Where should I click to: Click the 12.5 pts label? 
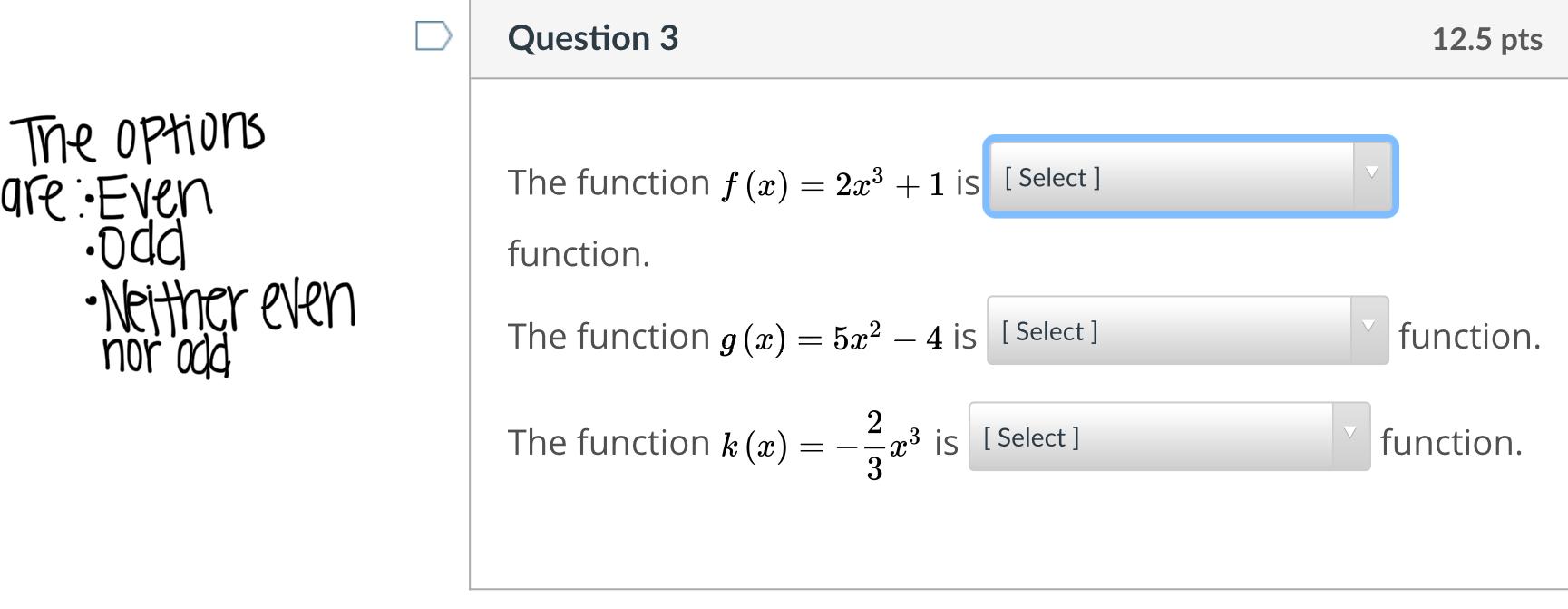pos(1486,39)
